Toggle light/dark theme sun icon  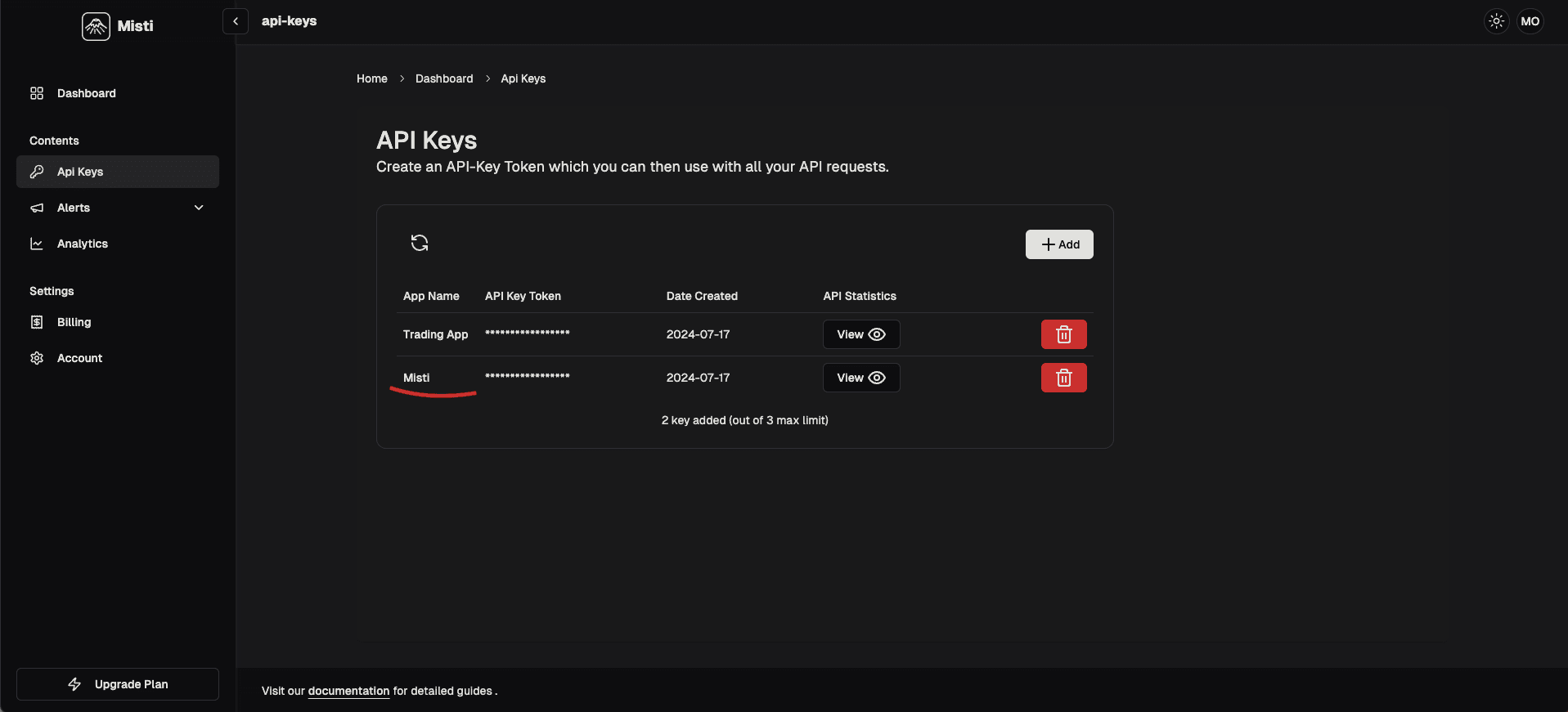(x=1496, y=21)
